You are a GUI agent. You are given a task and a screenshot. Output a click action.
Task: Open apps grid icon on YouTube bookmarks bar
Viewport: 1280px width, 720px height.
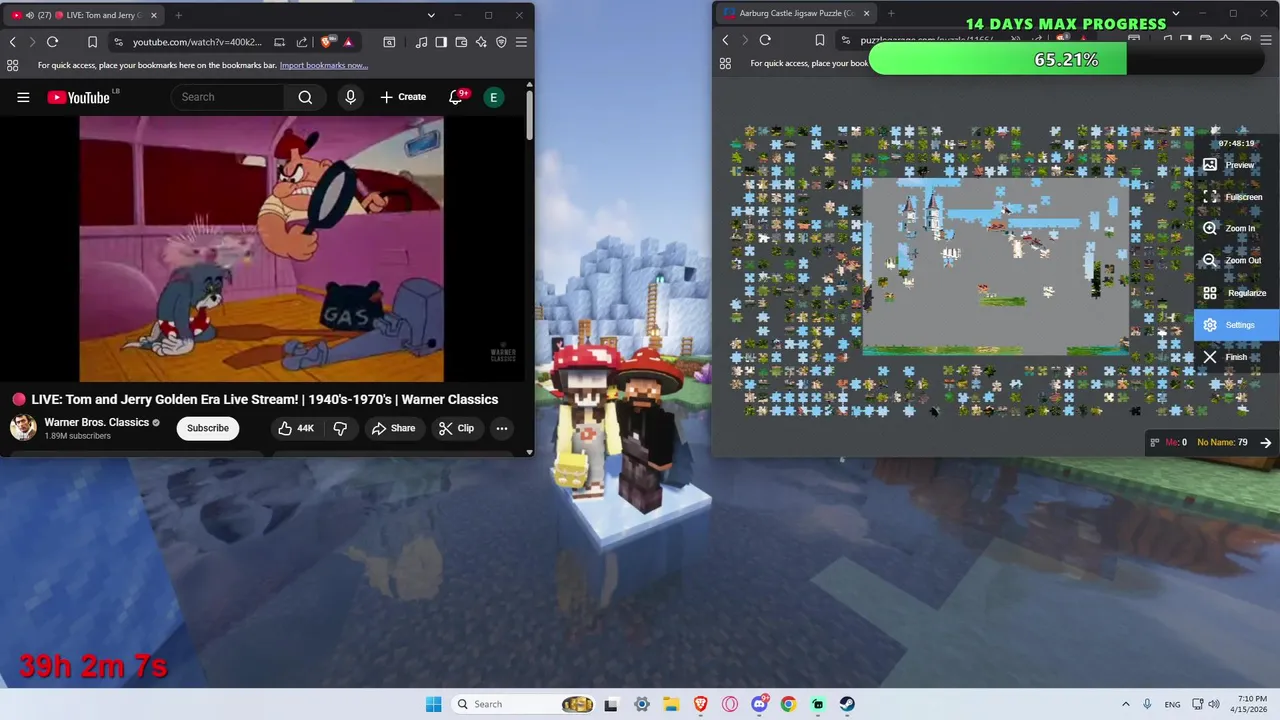point(12,65)
